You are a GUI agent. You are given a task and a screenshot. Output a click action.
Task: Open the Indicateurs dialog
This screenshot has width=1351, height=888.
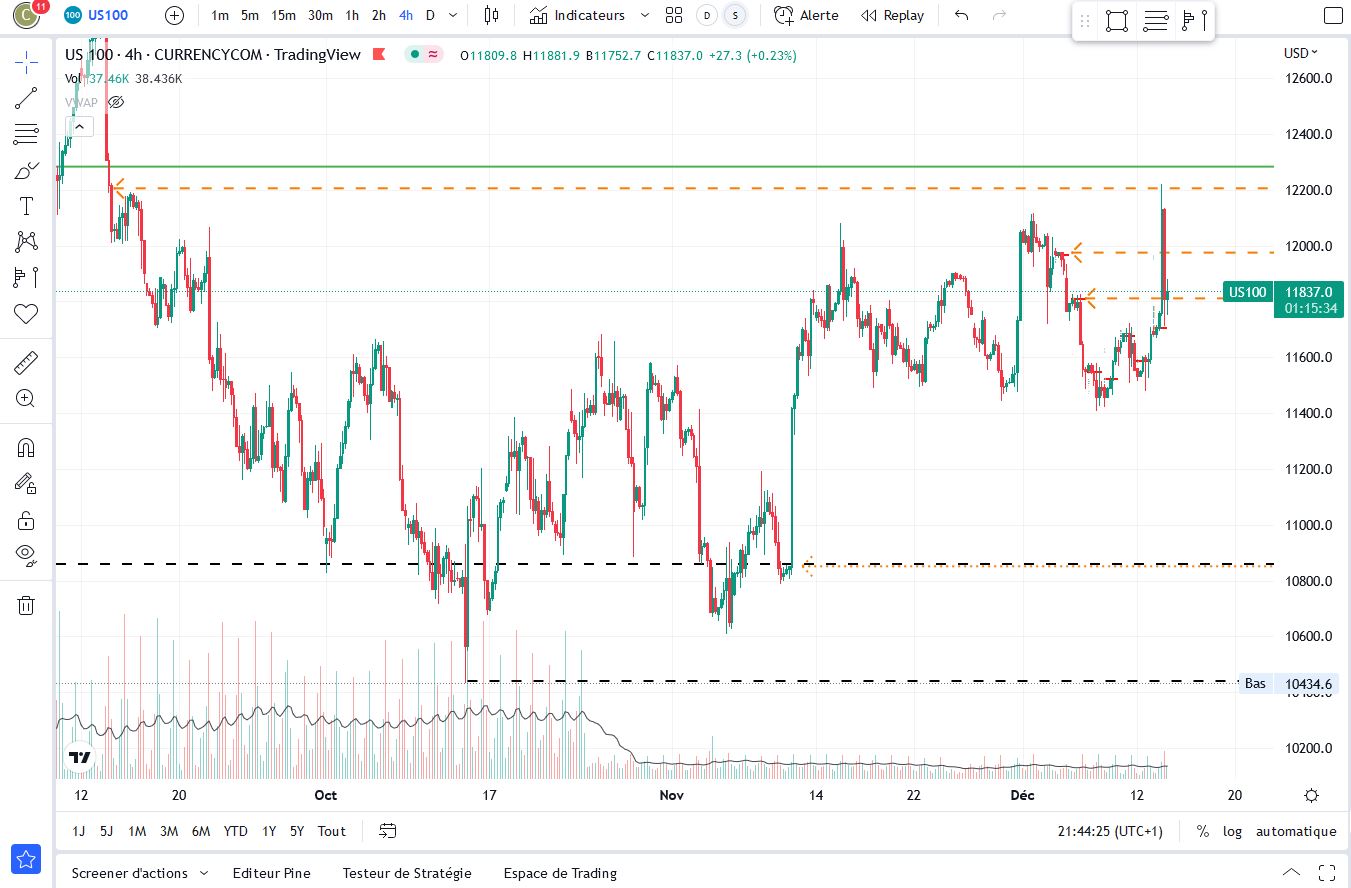point(577,15)
